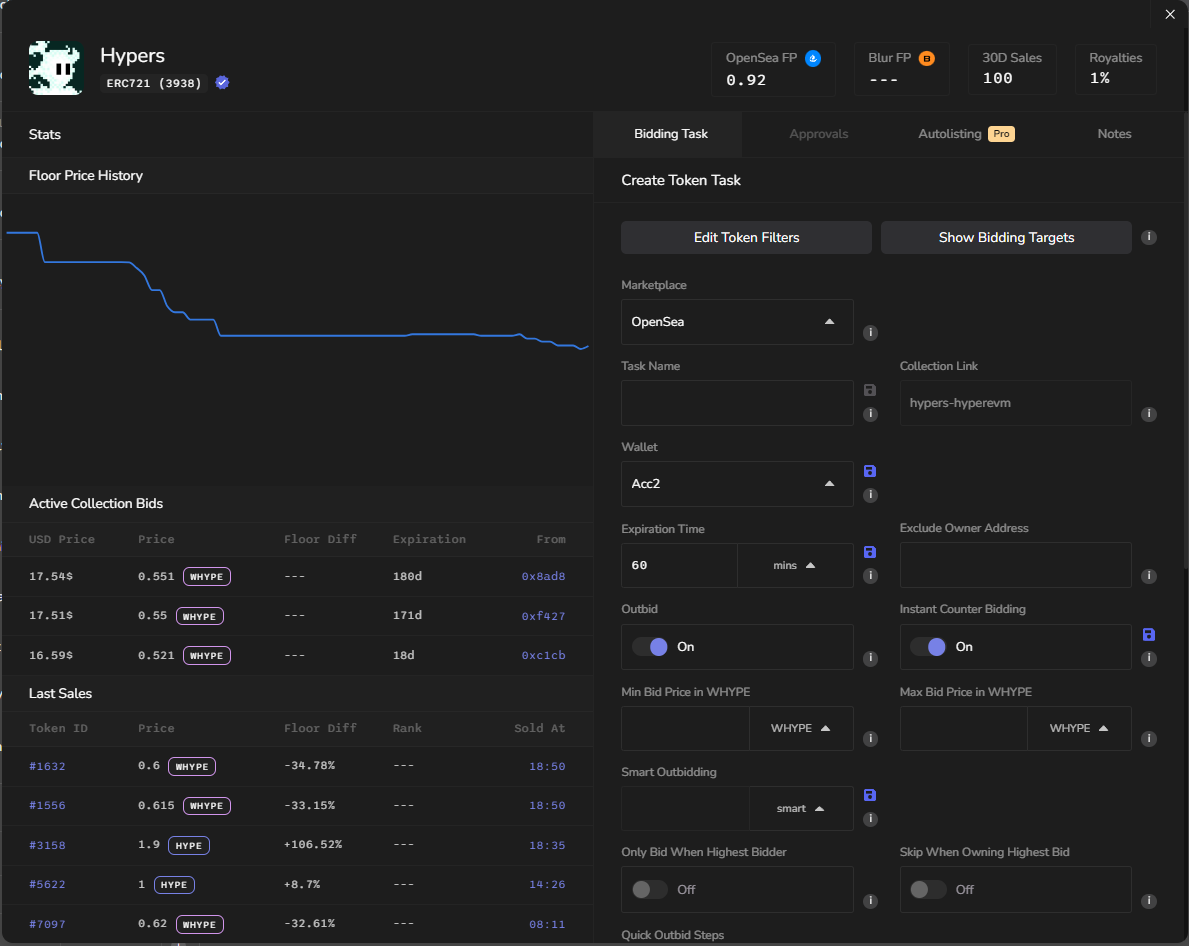The width and height of the screenshot is (1189, 946).
Task: Enable Only Bid When Highest Bidder
Action: 650,889
